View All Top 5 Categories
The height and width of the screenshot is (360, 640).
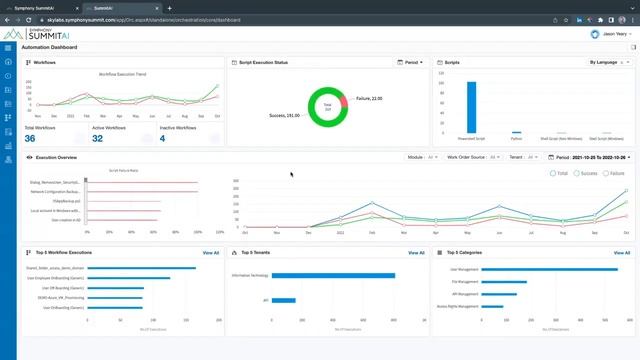pyautogui.click(x=622, y=253)
